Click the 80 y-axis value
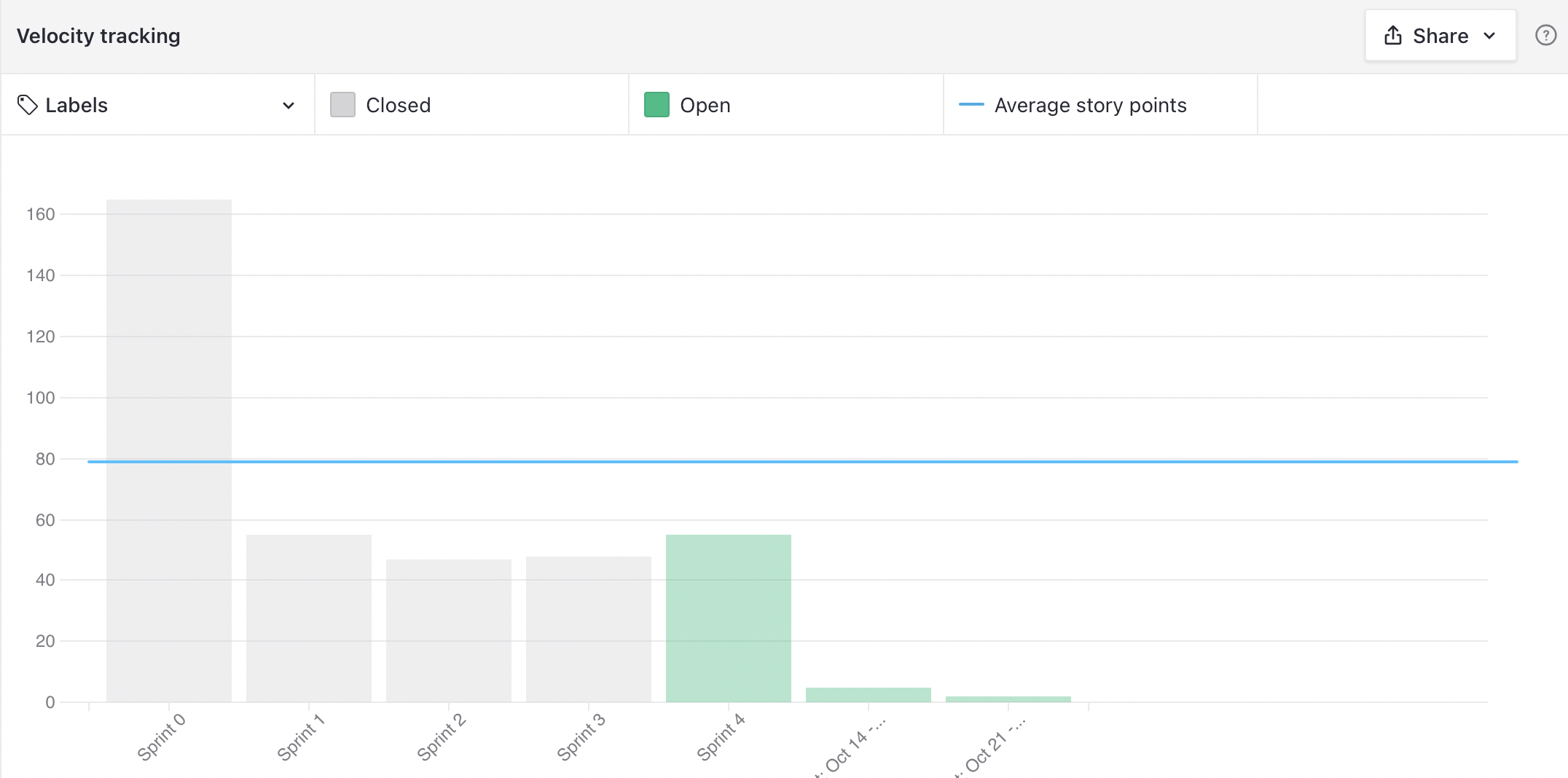This screenshot has height=778, width=1568. pos(45,459)
